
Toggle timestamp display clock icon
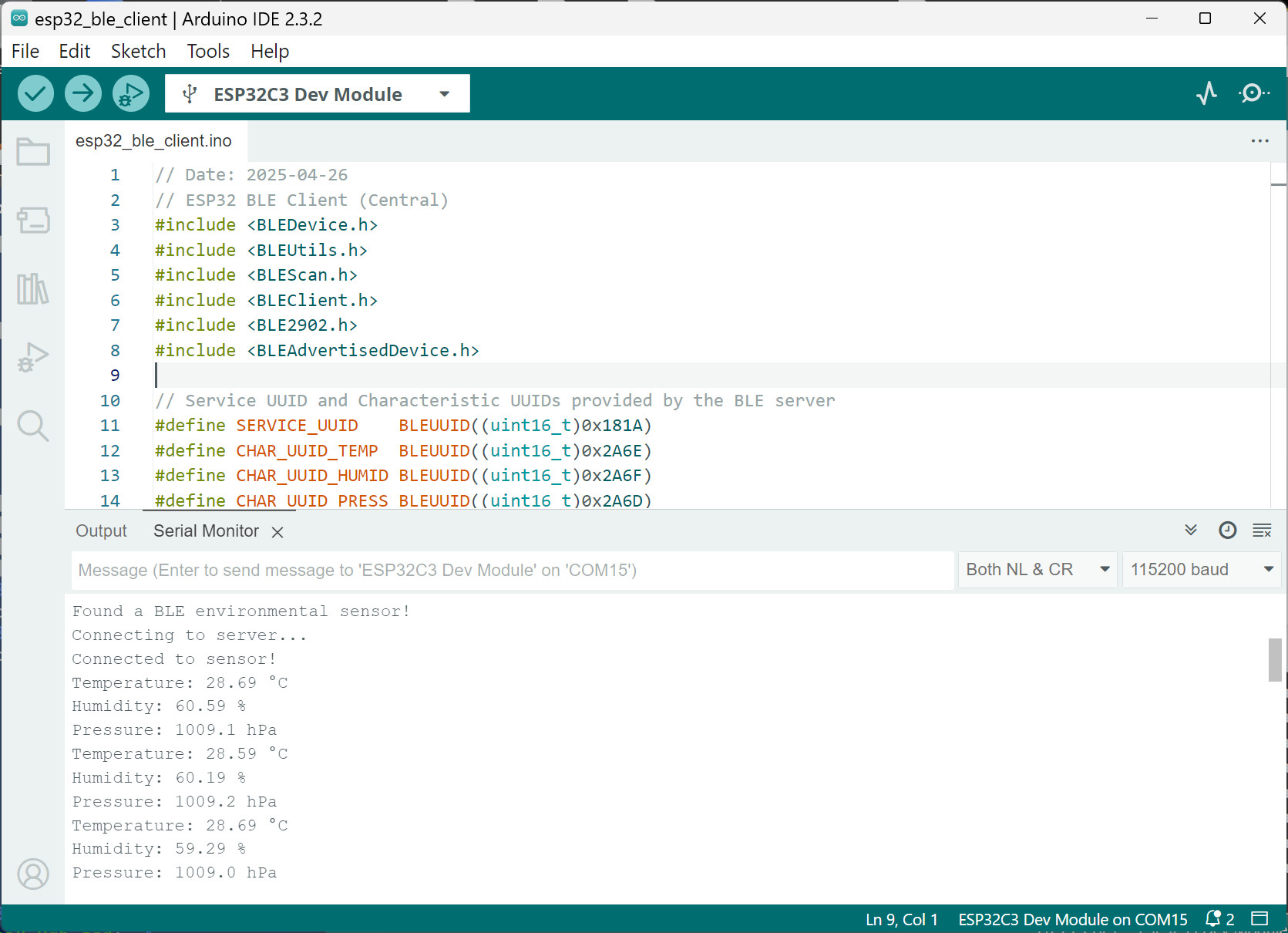tap(1227, 530)
